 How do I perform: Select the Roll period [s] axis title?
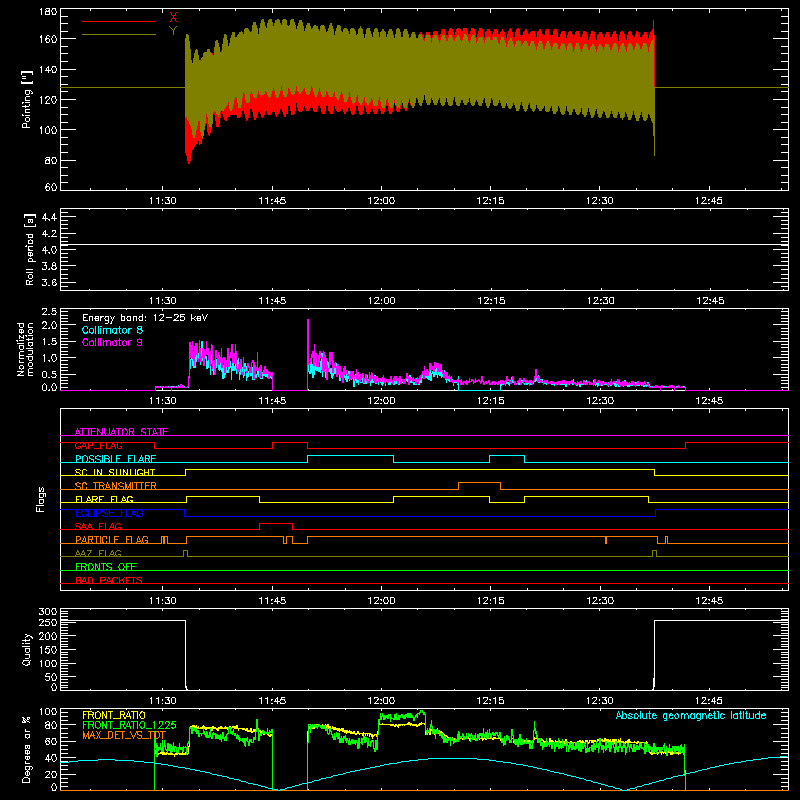coord(29,249)
